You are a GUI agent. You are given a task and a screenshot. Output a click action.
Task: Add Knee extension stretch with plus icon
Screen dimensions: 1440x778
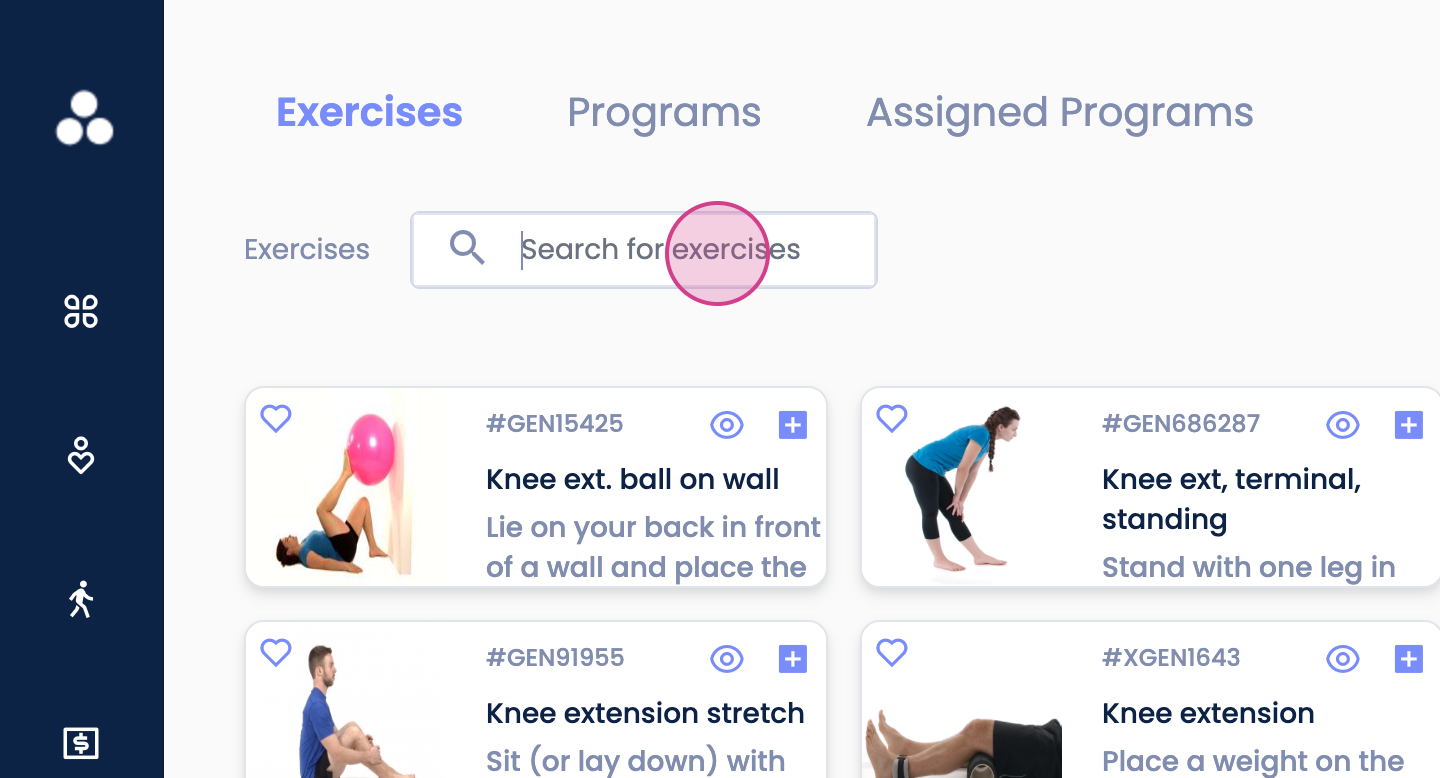click(x=792, y=659)
